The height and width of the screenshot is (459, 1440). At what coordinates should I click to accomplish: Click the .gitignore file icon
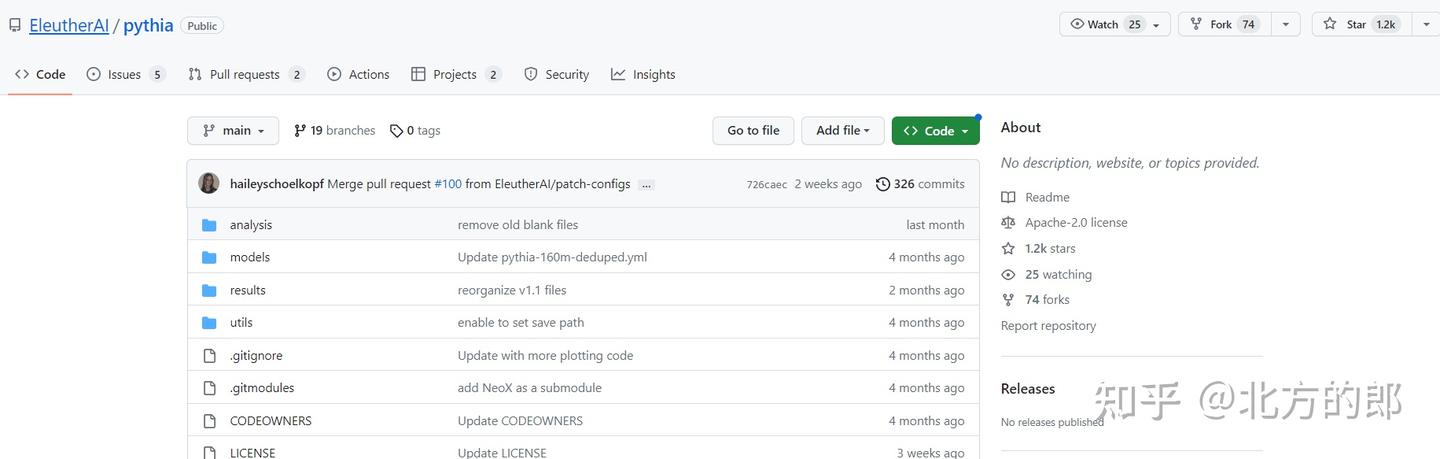(x=209, y=356)
